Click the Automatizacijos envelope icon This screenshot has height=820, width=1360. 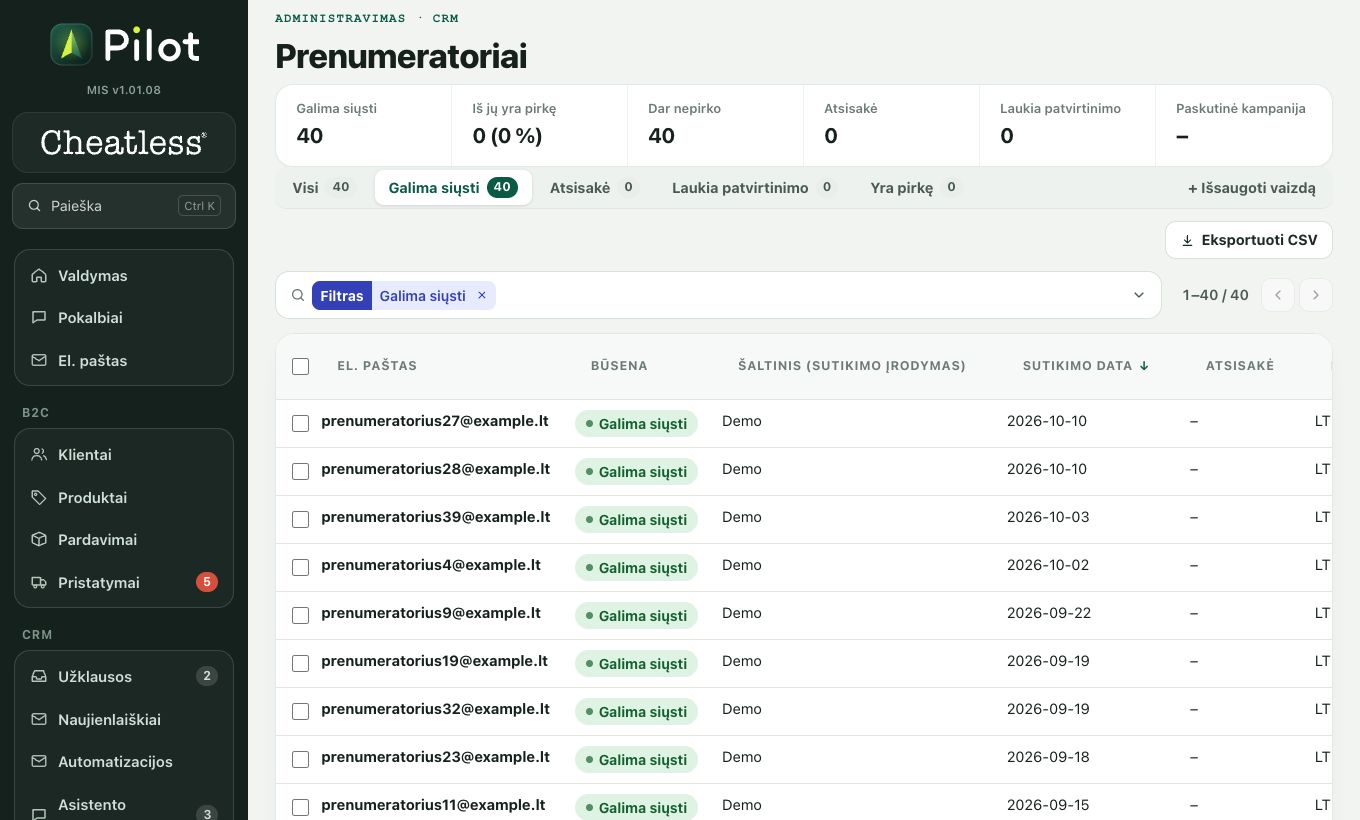tap(39, 762)
